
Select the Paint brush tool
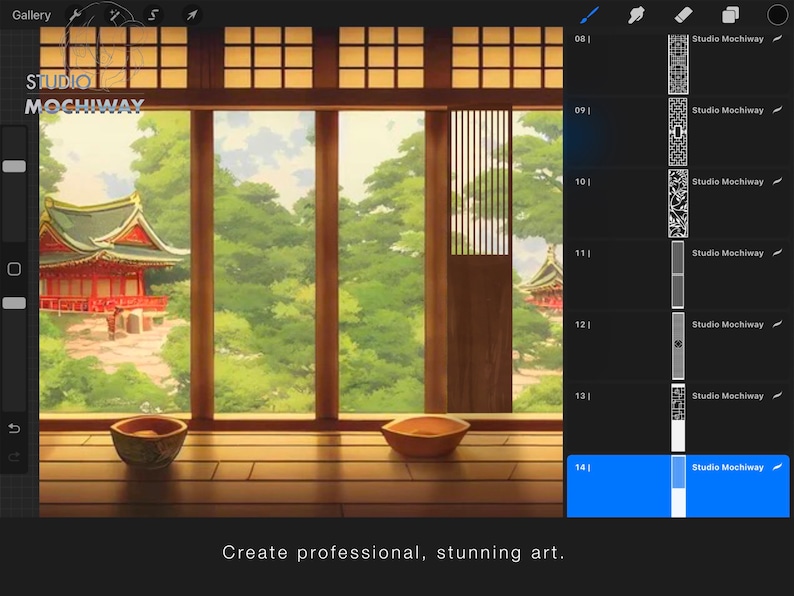pyautogui.click(x=589, y=15)
